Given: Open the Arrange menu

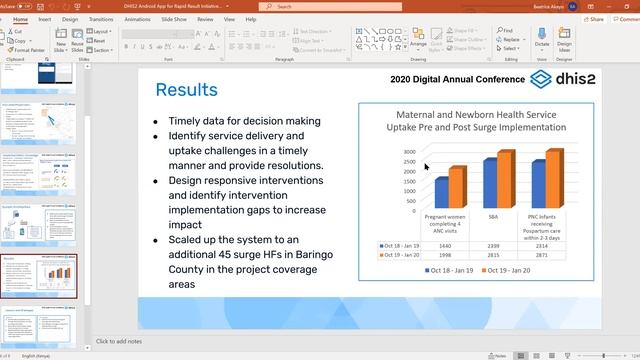Looking at the screenshot, I should pos(418,40).
